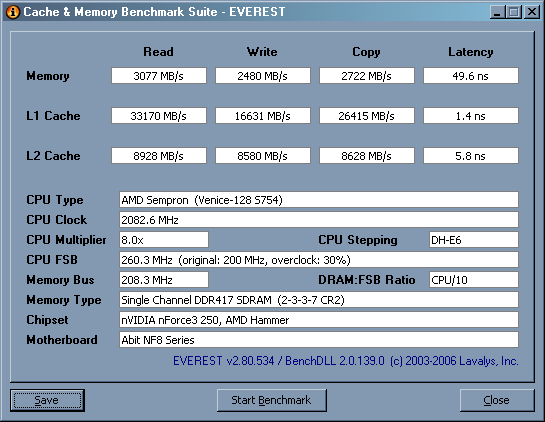545x422 pixels.
Task: Click the L2 Cache Latency value 5.8 ns
Action: [x=471, y=156]
